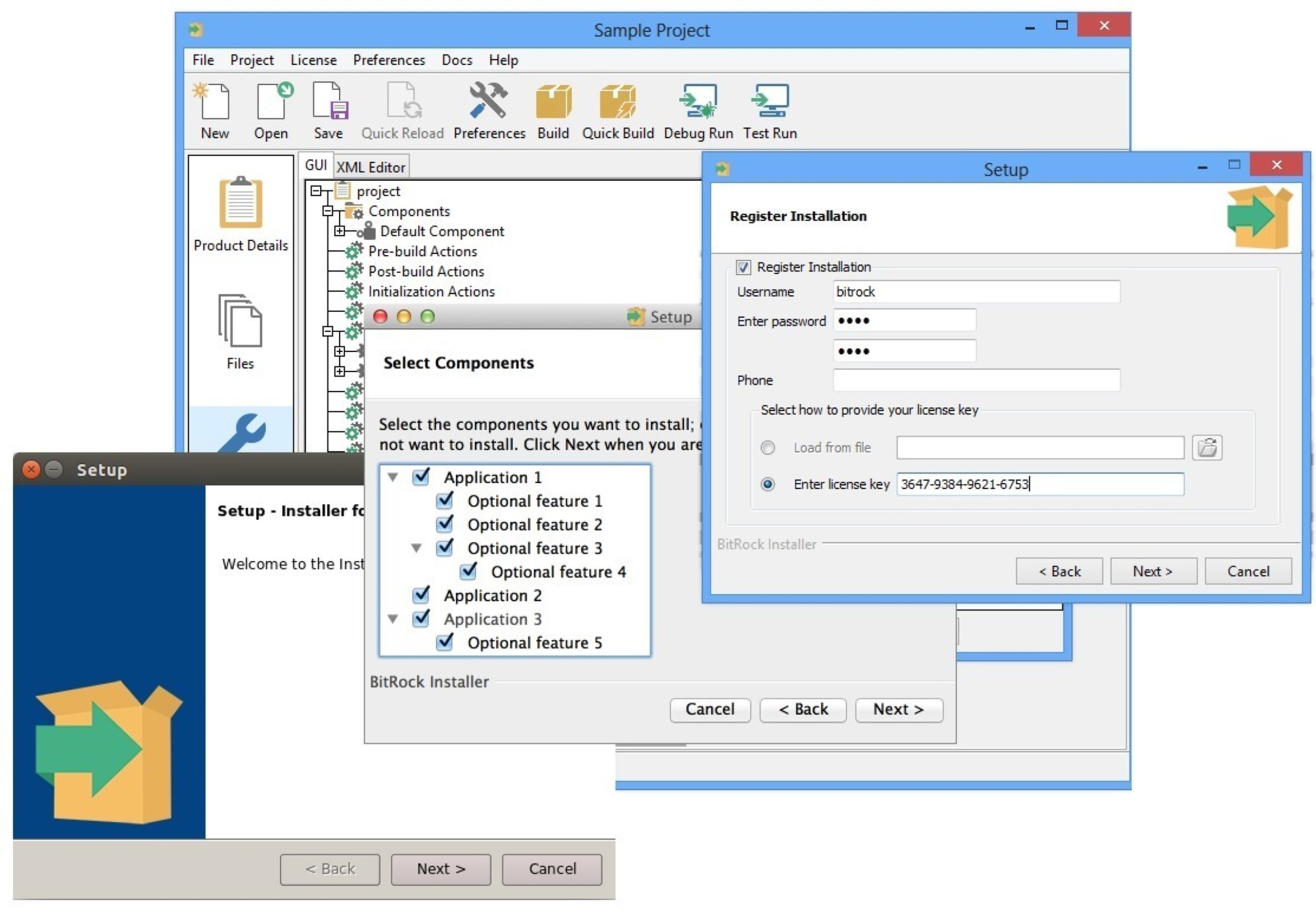Cancel the Register Installation dialog
The image size is (1316, 913).
click(x=1248, y=571)
